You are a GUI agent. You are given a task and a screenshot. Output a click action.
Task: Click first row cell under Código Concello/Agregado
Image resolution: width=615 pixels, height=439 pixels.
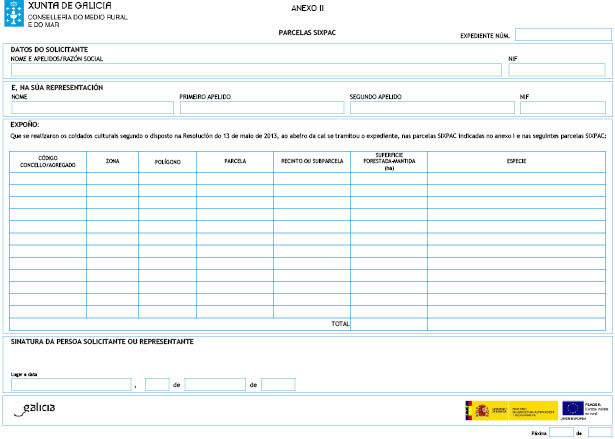(x=48, y=179)
